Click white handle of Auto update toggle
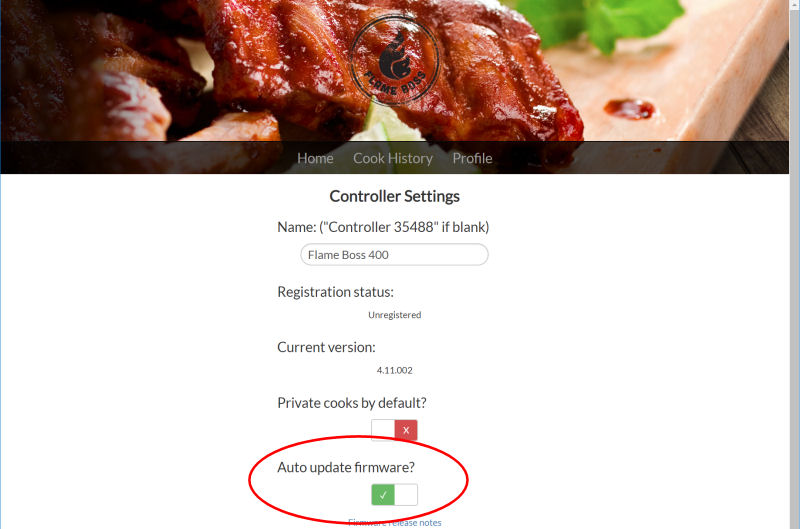 406,495
